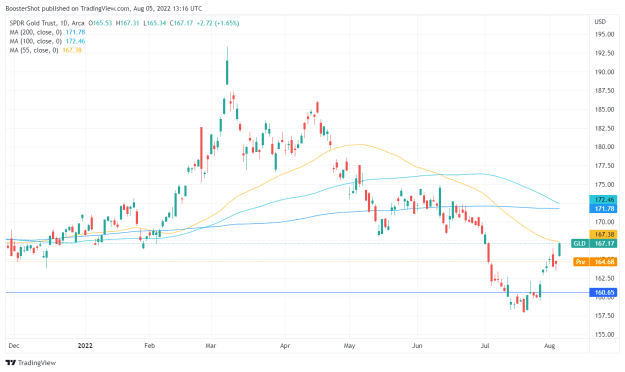Click the 155.00 price axis label
Viewport: 625px width, 372px height.
pos(604,335)
